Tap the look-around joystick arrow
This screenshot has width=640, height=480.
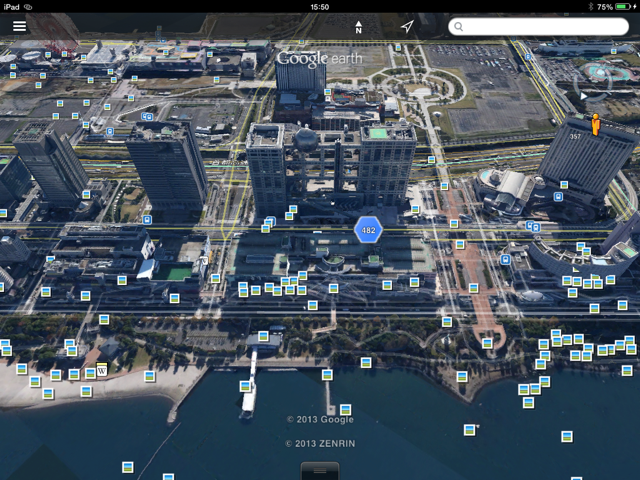click(584, 96)
